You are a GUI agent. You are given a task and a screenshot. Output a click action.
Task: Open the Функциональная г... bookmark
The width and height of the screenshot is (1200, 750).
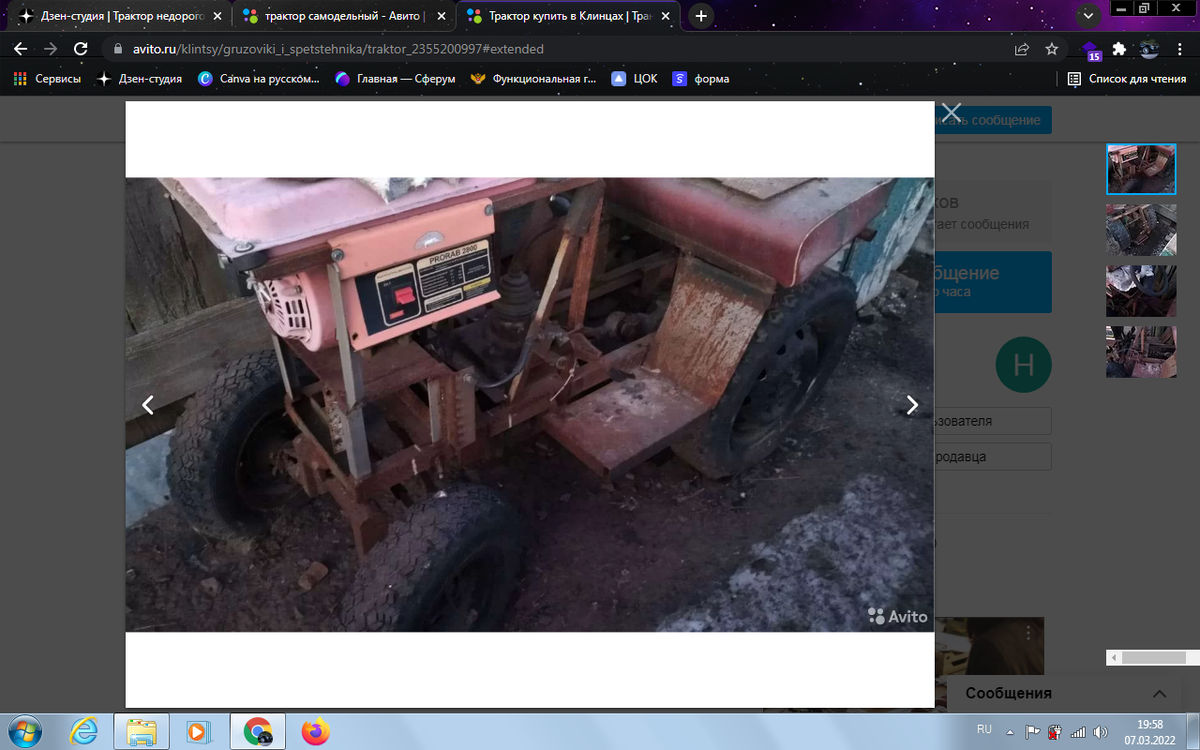(x=533, y=78)
